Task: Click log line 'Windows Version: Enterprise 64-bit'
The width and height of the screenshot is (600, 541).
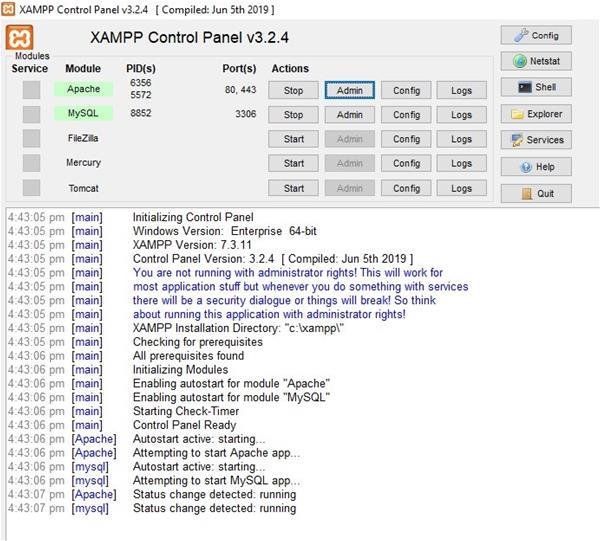Action: coord(225,231)
